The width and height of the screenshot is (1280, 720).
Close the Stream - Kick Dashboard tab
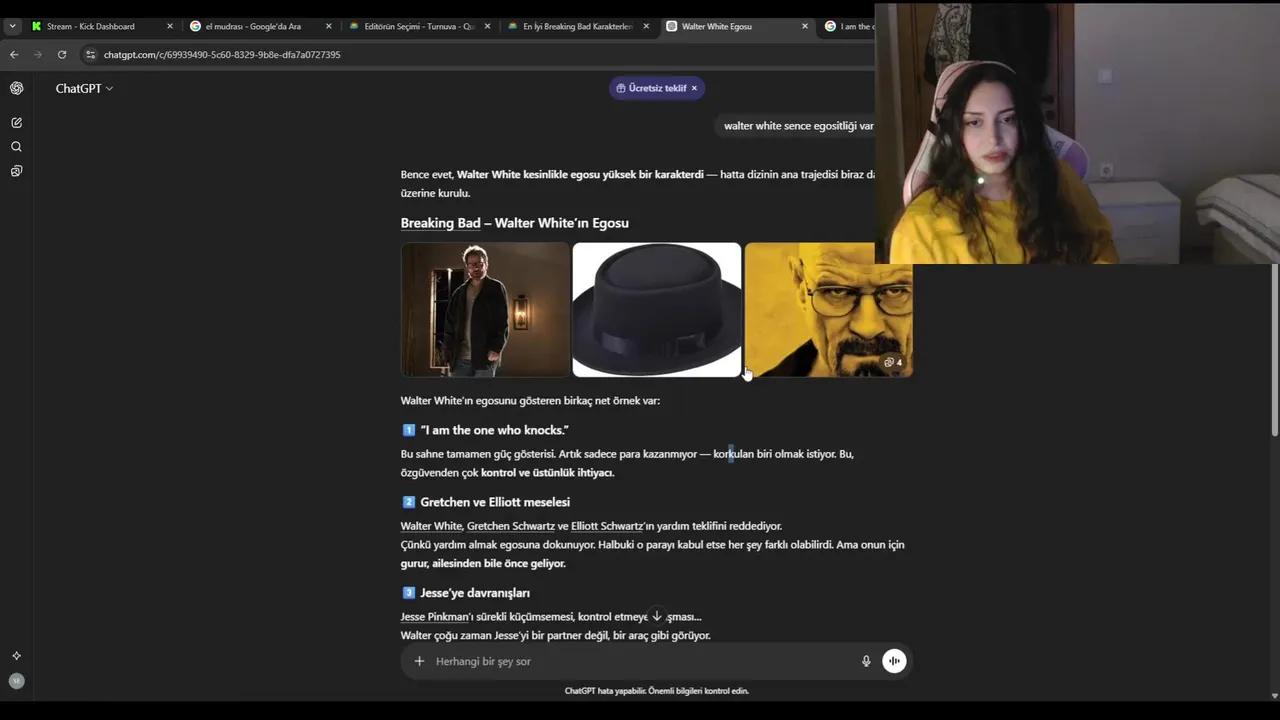(x=170, y=26)
